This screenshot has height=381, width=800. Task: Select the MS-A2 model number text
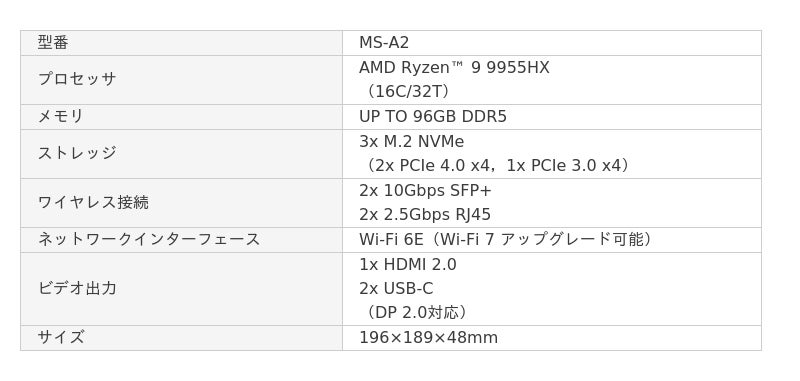coord(384,43)
